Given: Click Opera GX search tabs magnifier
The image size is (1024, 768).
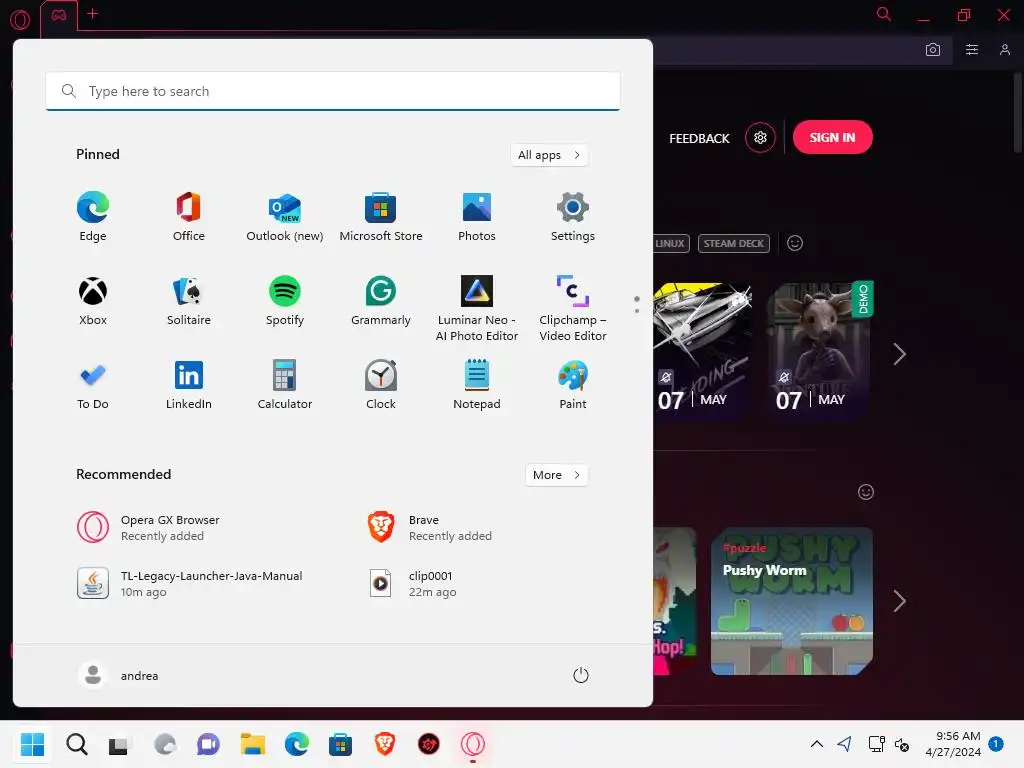Looking at the screenshot, I should pyautogui.click(x=884, y=14).
